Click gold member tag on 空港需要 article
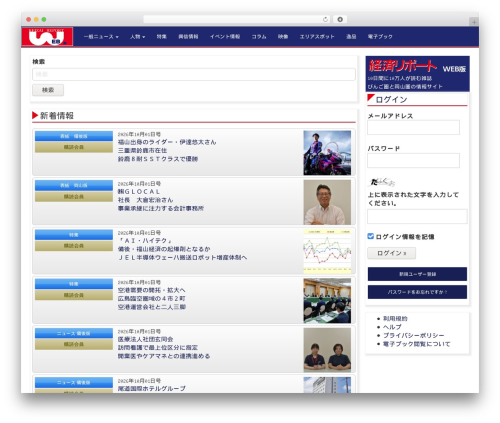Image resolution: width=500 pixels, height=423 pixels. click(74, 295)
